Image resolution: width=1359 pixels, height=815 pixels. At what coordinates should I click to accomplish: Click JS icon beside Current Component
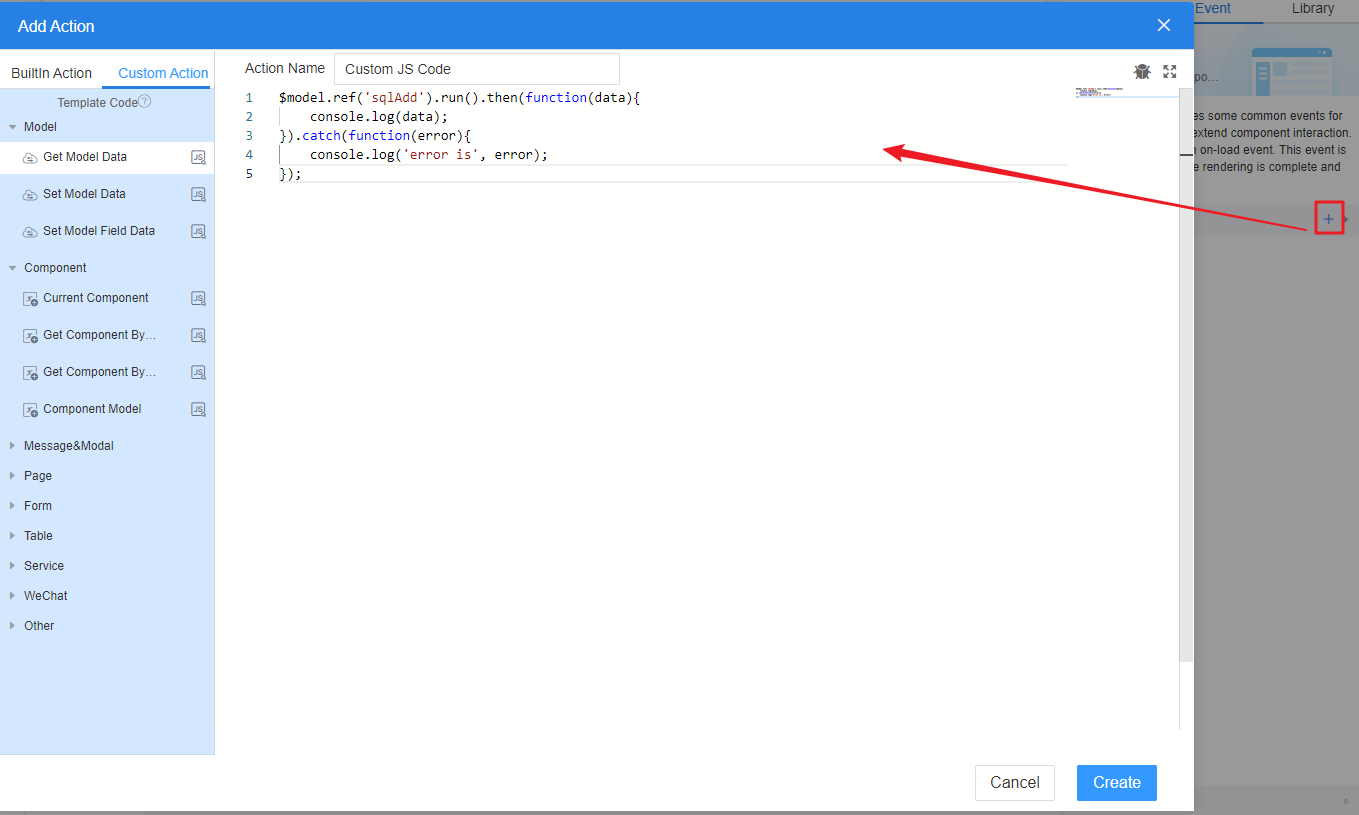point(198,299)
